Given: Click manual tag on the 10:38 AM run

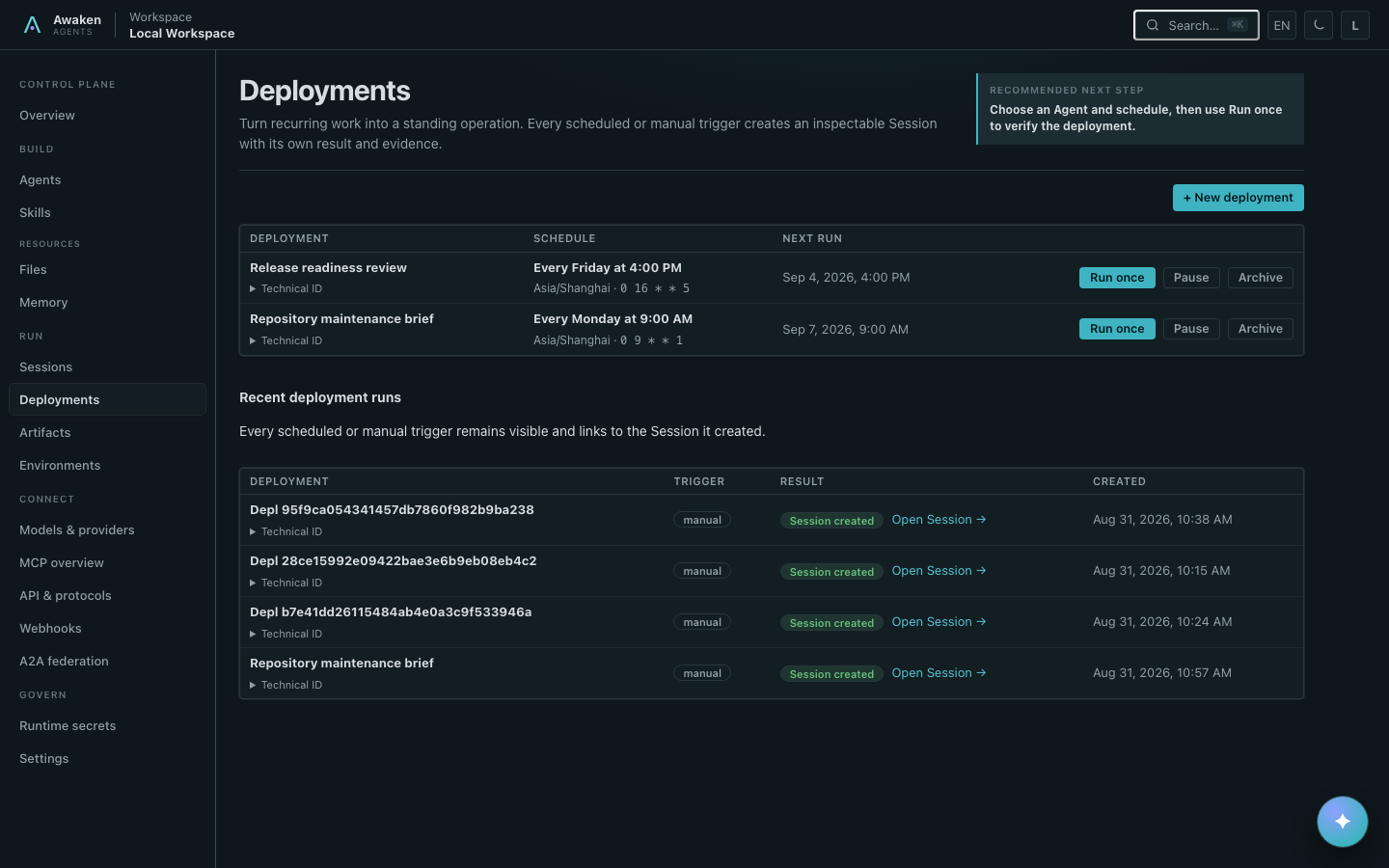Looking at the screenshot, I should [702, 520].
